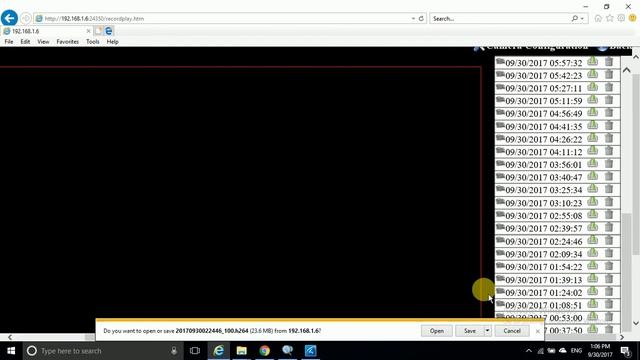The image size is (640, 360).
Task: Click the taskbar search box
Action: point(102,351)
